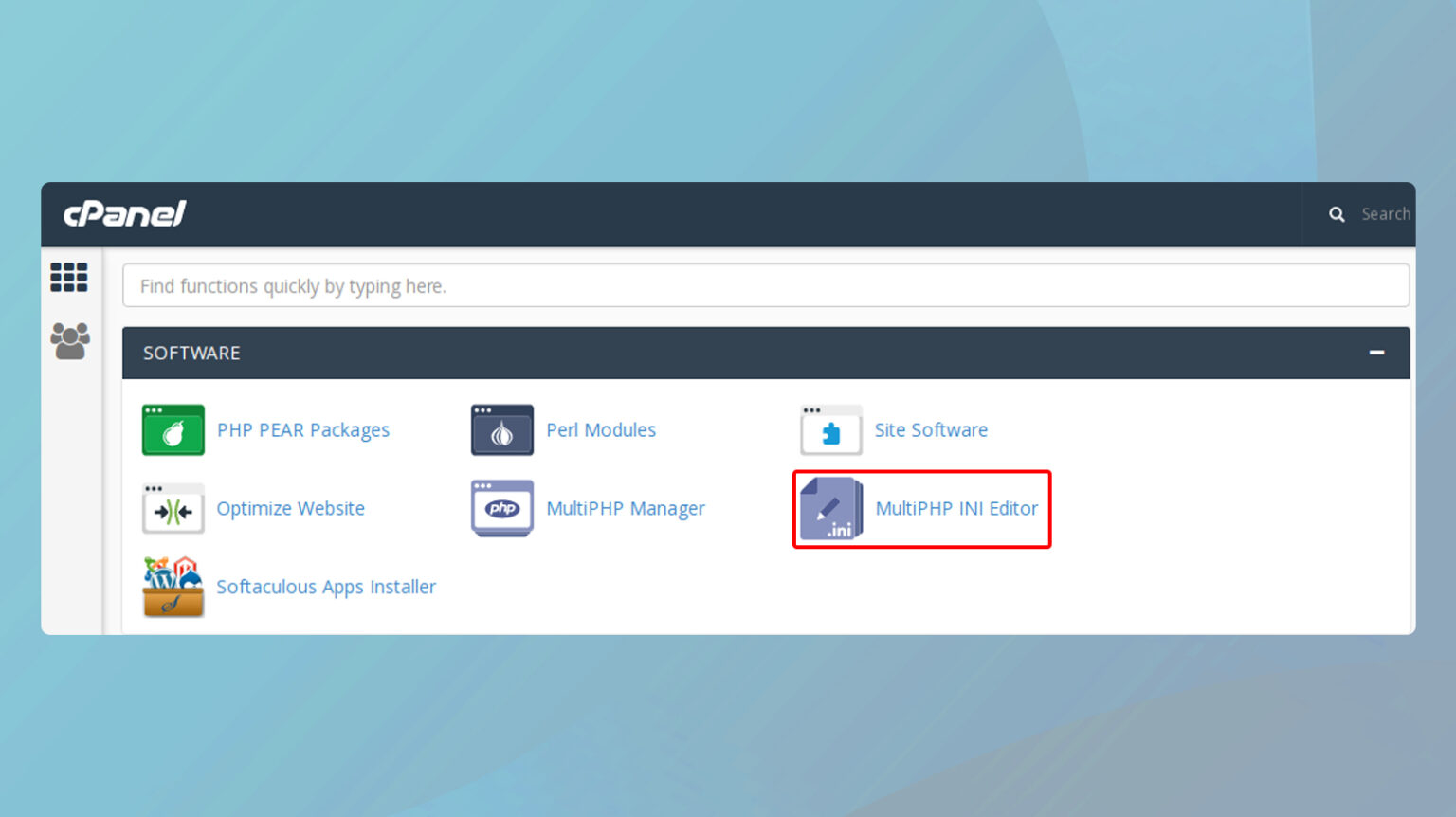This screenshot has height=817, width=1456.
Task: Open the MultiPHP INI Editor file icon
Action: (829, 509)
